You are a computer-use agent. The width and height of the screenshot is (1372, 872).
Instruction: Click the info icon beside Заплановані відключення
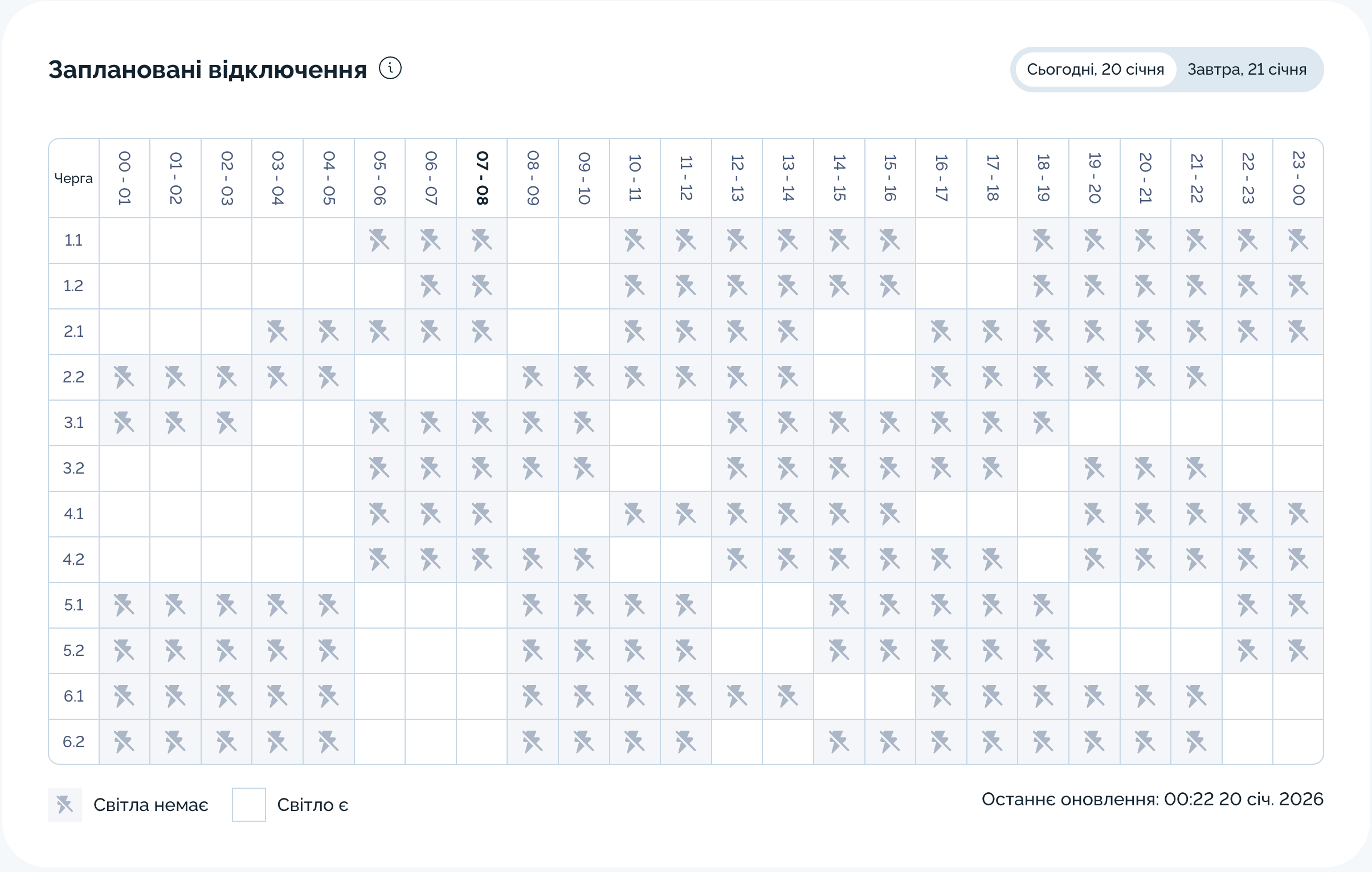point(390,68)
